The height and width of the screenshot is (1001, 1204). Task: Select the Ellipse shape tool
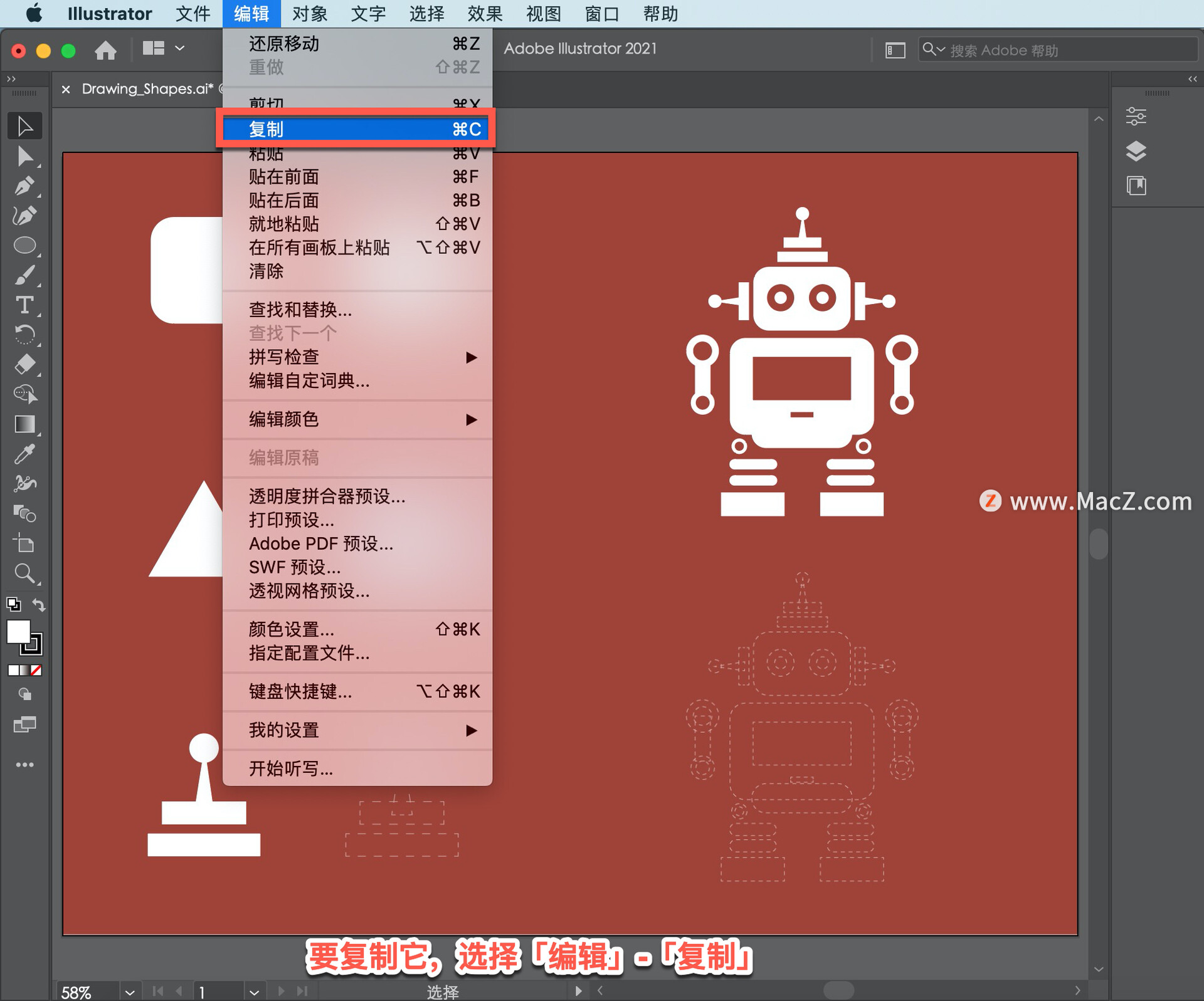(25, 245)
